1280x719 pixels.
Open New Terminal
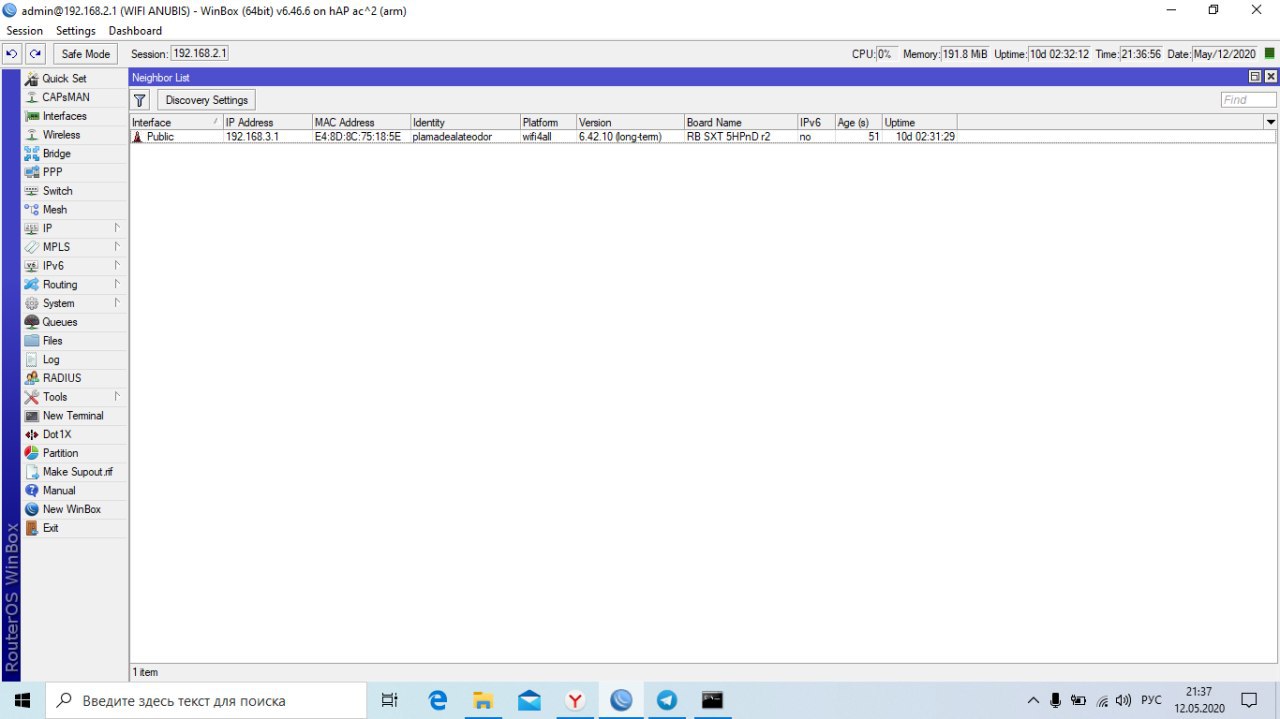pos(74,416)
